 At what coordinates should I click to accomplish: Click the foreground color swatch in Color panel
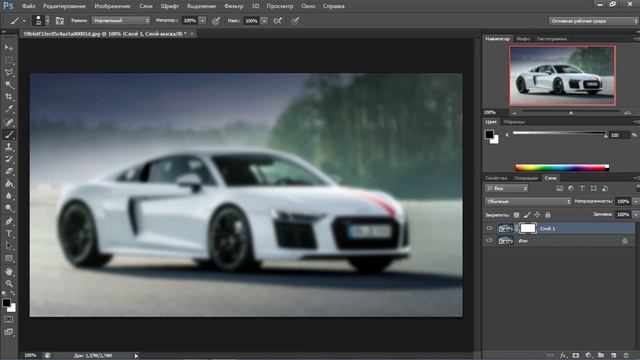click(489, 134)
